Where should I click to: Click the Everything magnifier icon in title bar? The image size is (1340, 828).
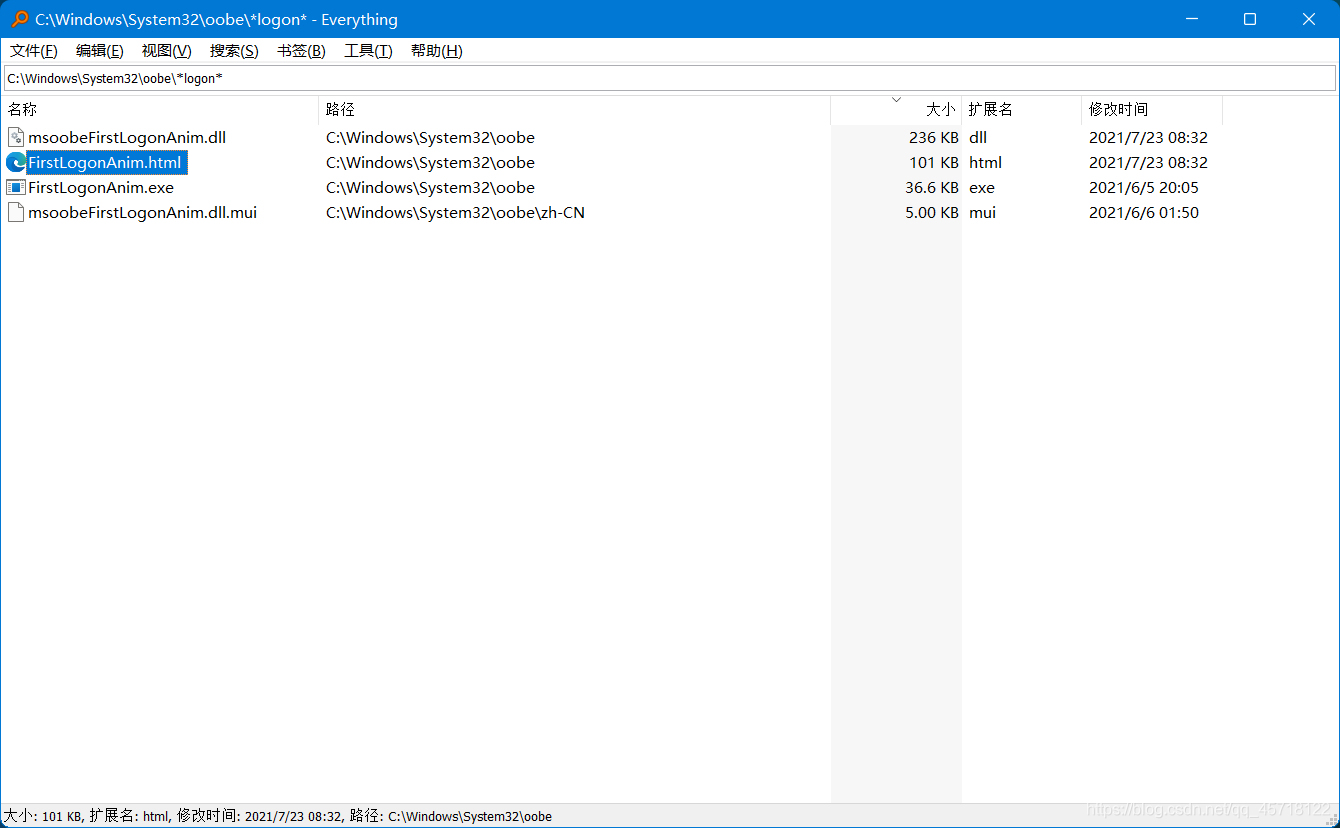(19, 19)
